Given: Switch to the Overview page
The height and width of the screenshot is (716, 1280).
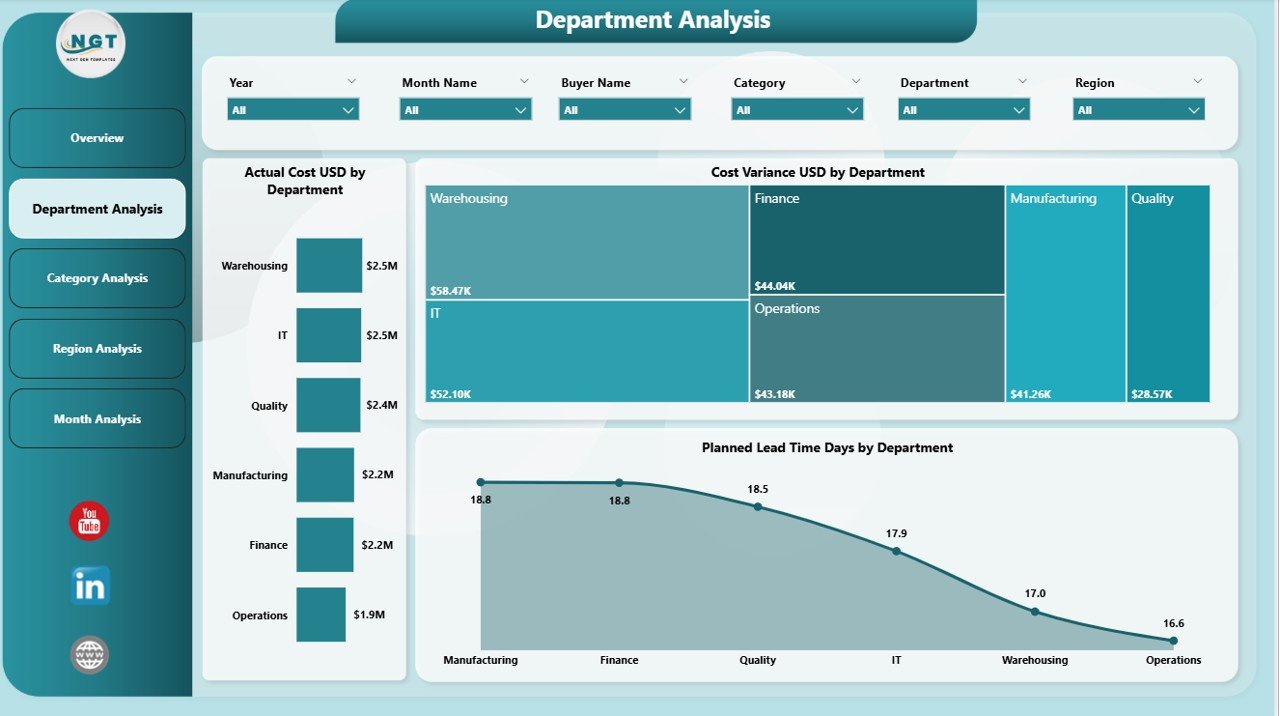Looking at the screenshot, I should (x=96, y=138).
